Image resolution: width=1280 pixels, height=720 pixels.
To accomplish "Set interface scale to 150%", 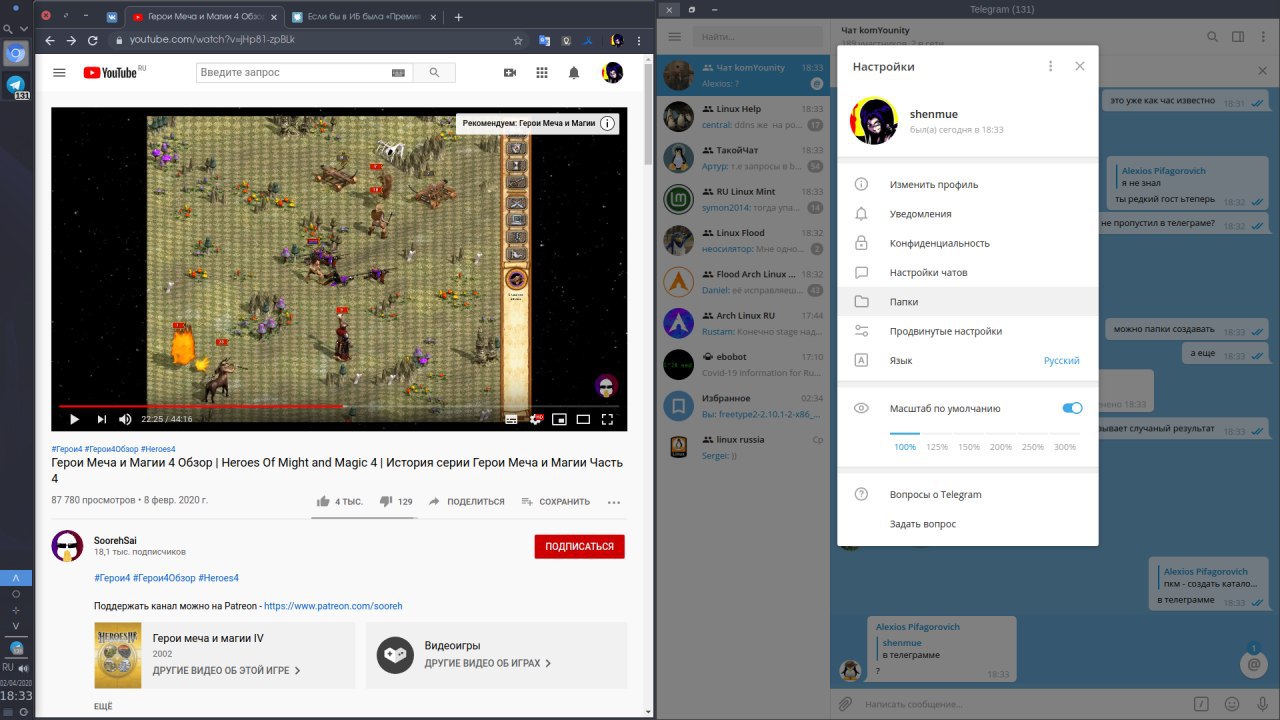I will tap(969, 447).
